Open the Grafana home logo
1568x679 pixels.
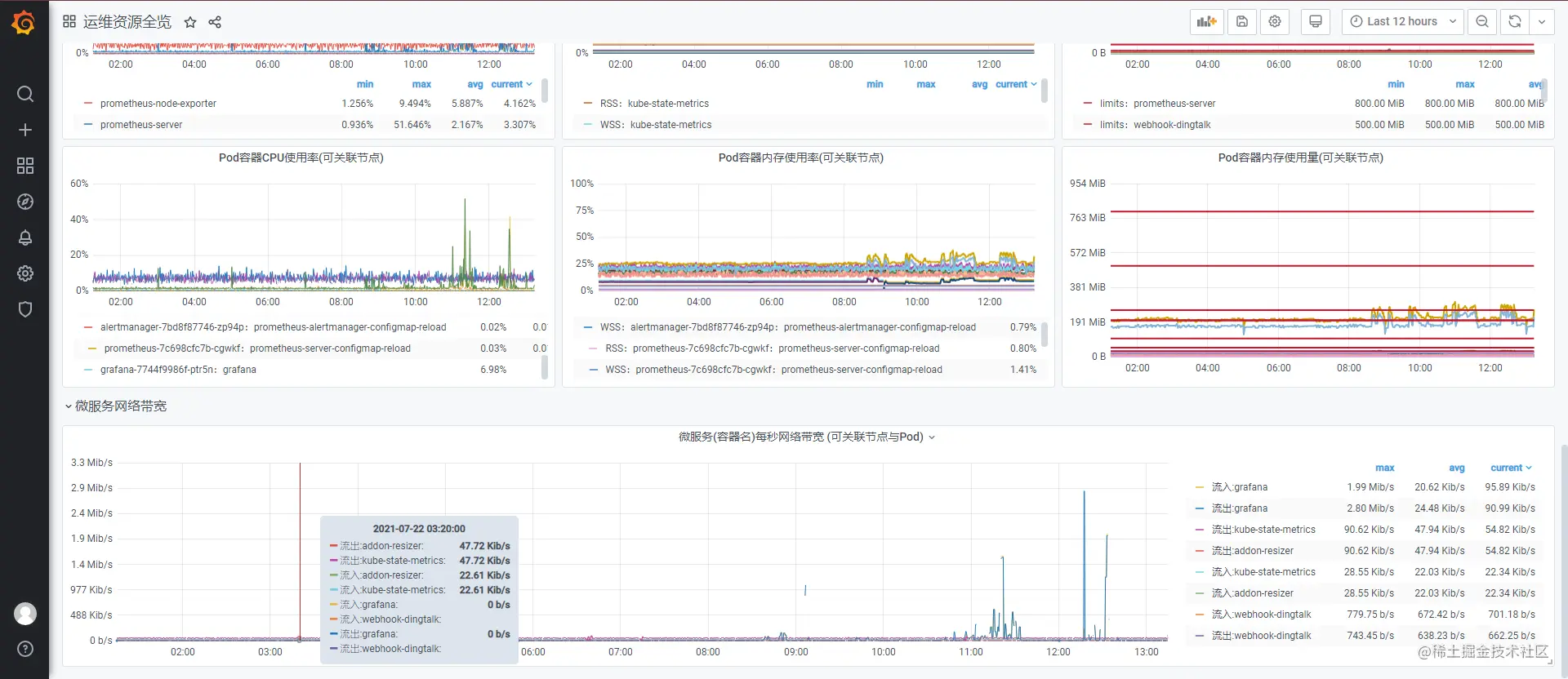[x=24, y=22]
